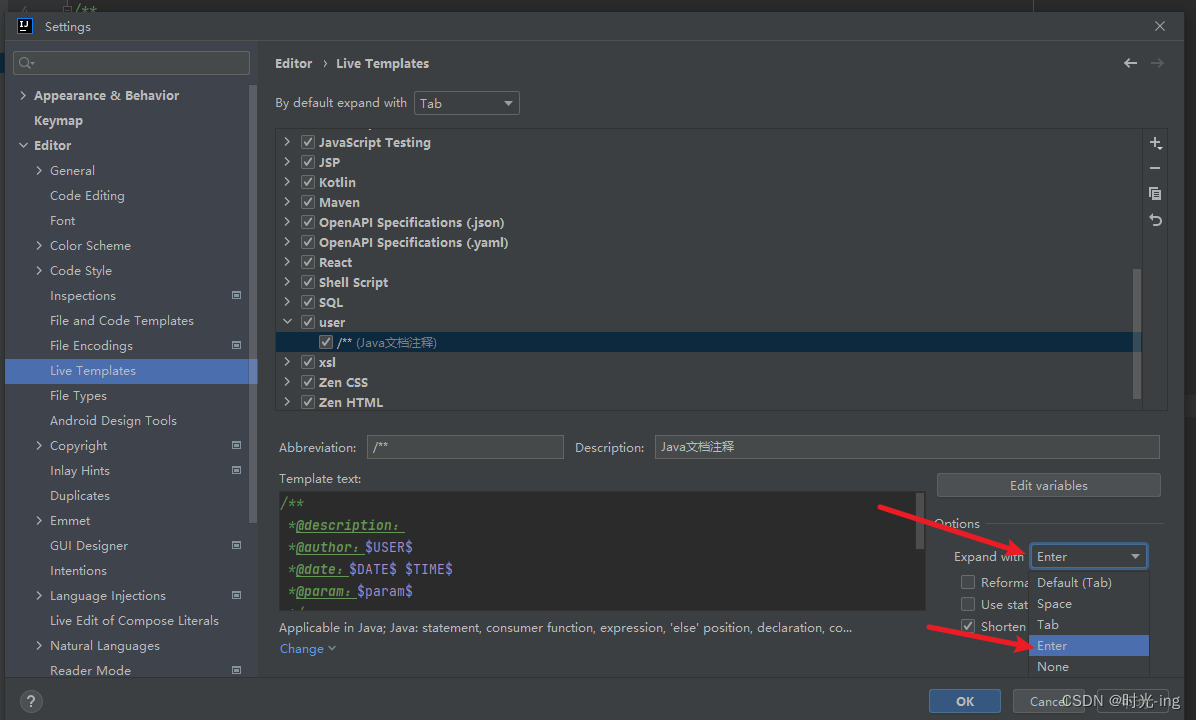1196x720 pixels.
Task: Disable the /** Java doc template checkbox
Action: point(326,342)
